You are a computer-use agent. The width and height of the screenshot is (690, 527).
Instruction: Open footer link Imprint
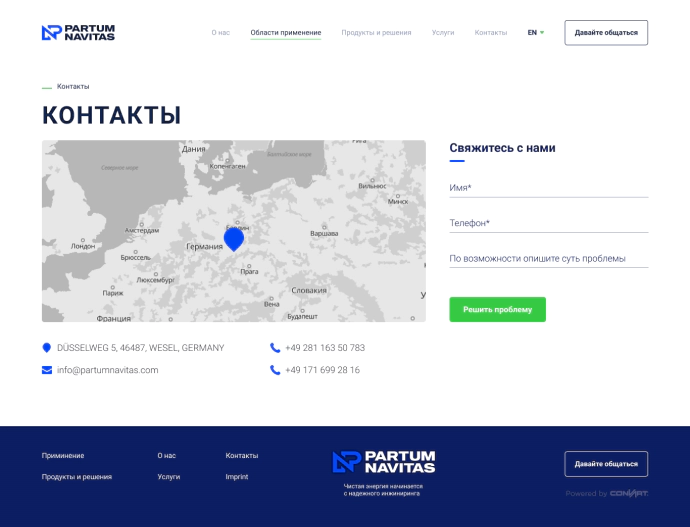(x=237, y=477)
